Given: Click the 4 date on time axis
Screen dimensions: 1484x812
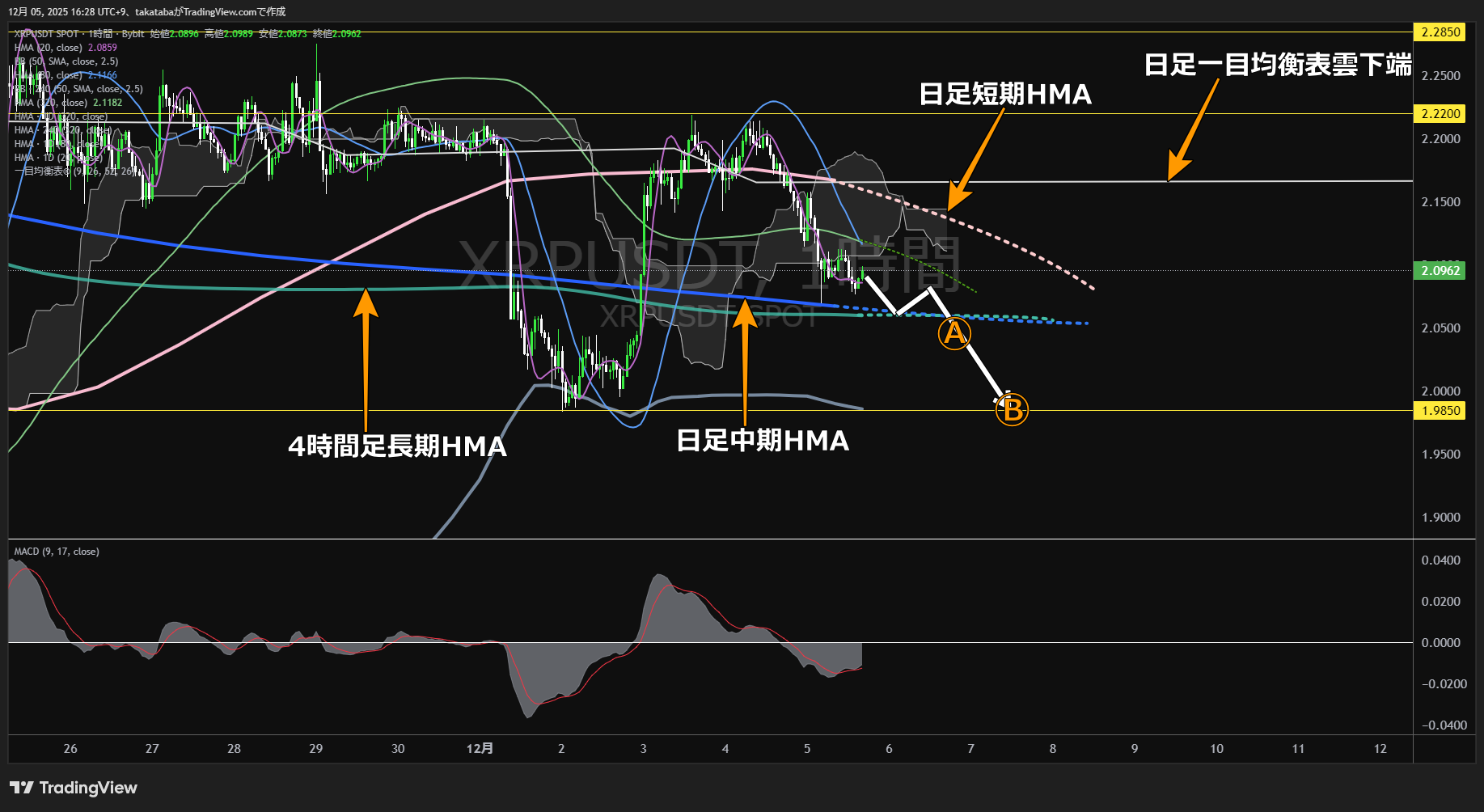Looking at the screenshot, I should pos(725,749).
